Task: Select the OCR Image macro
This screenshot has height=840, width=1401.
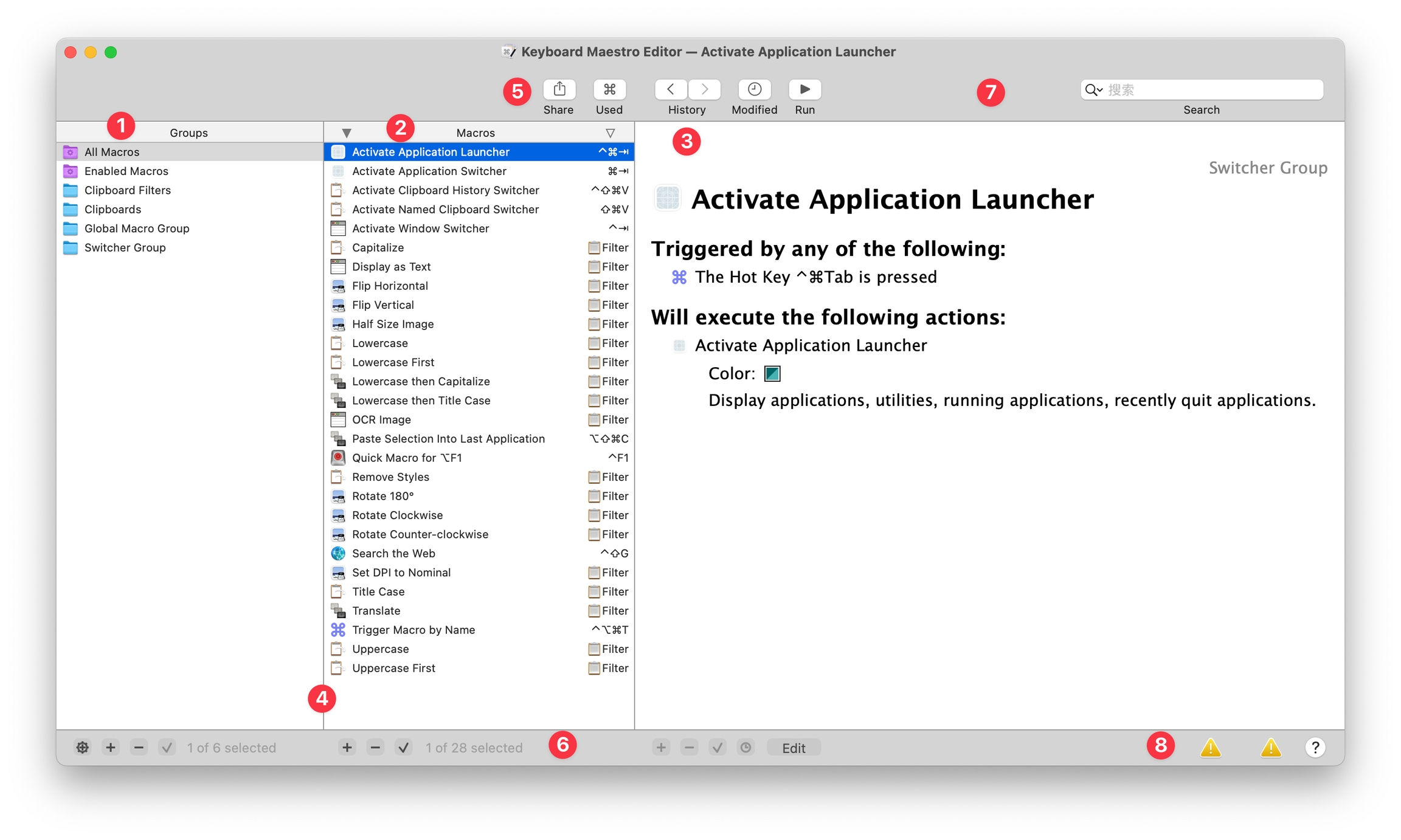Action: pyautogui.click(x=479, y=419)
